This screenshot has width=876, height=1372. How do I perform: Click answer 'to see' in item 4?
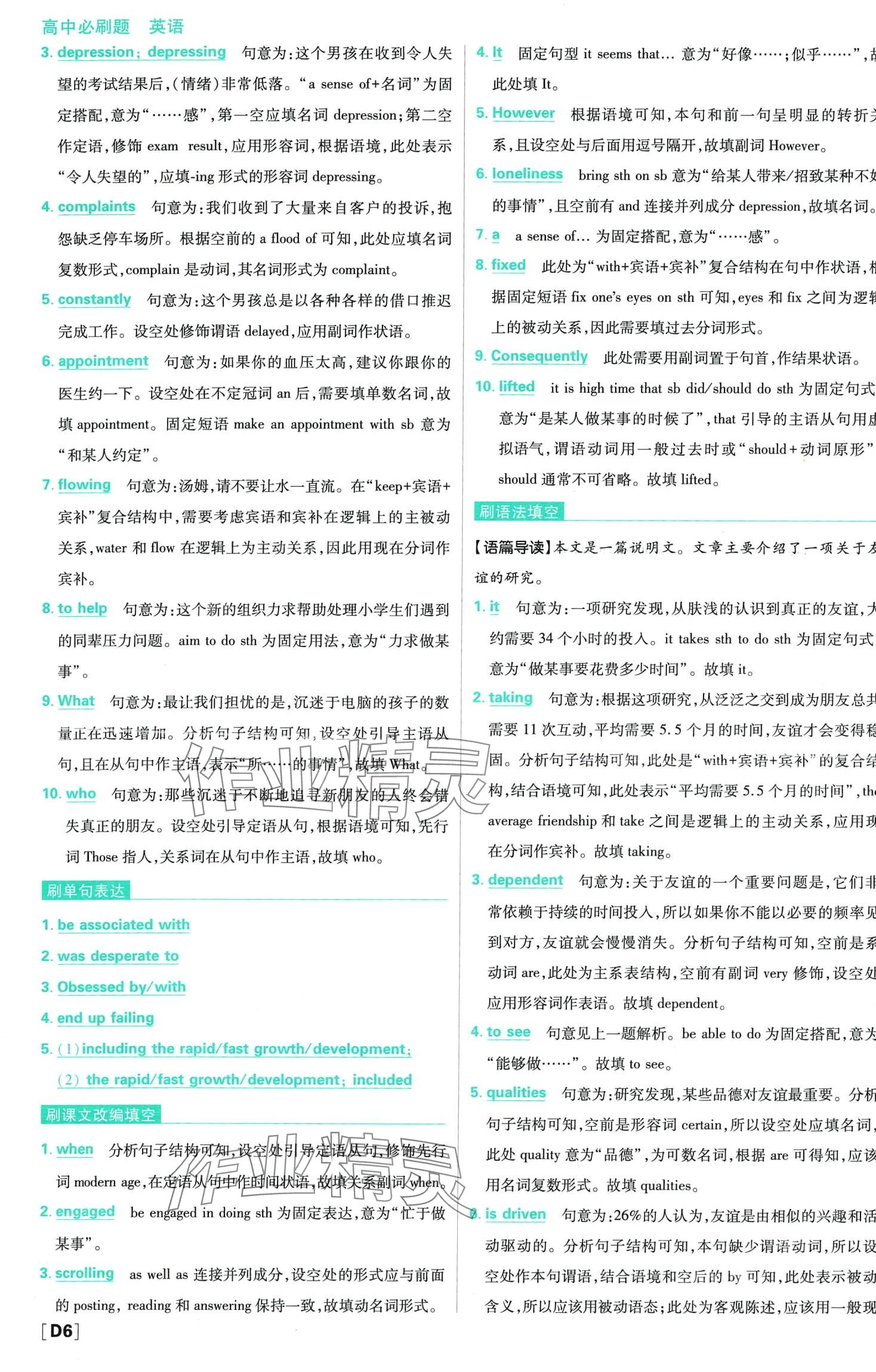coord(508,1032)
